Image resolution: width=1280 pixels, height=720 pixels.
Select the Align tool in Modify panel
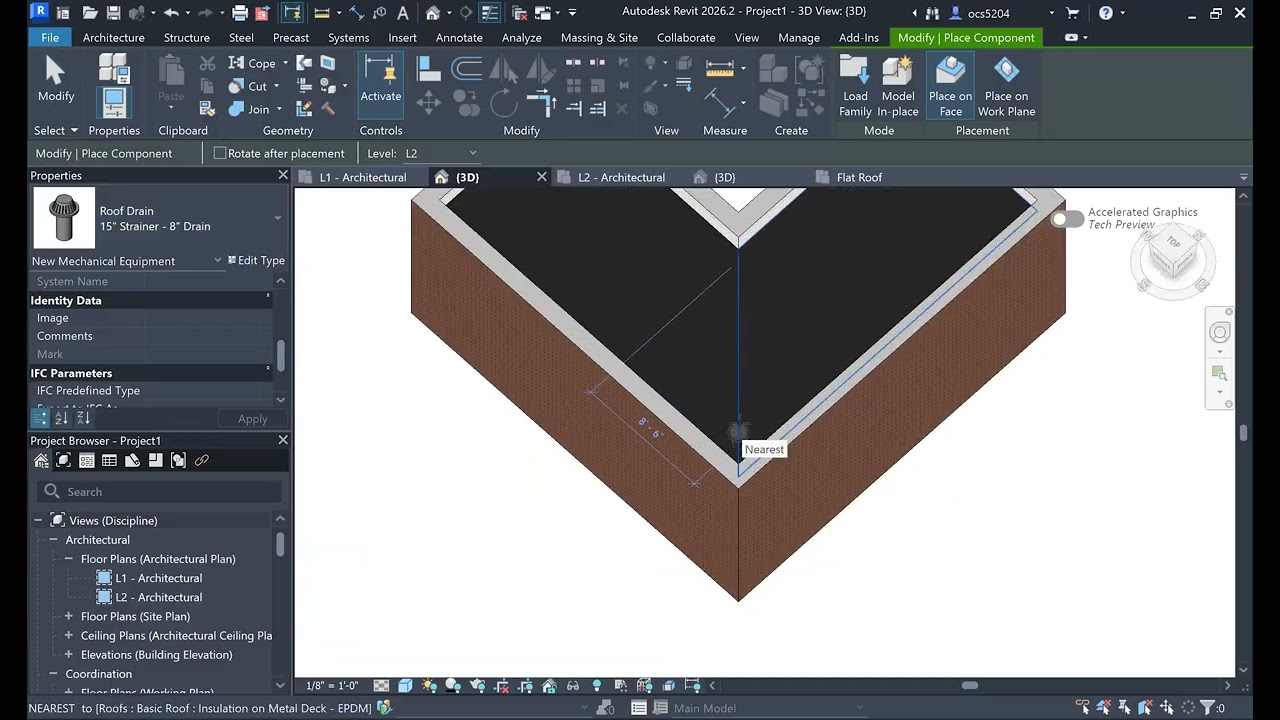pos(428,69)
